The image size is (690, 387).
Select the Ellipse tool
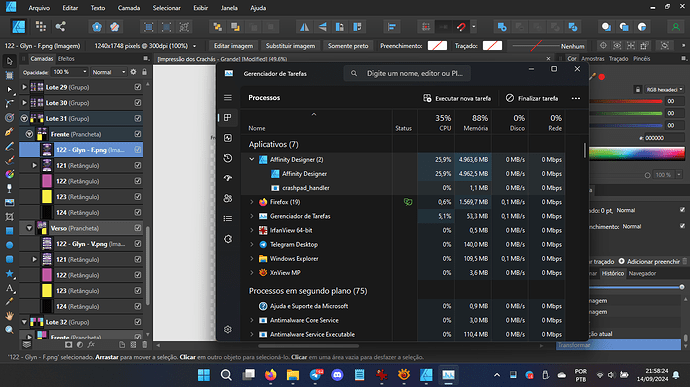click(9, 245)
